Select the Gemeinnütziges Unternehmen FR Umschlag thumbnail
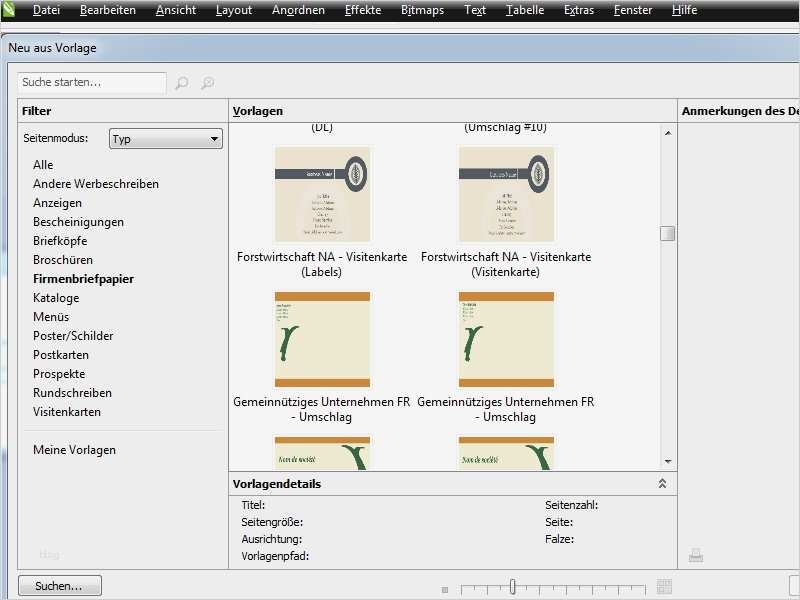800x600 pixels. click(320, 340)
